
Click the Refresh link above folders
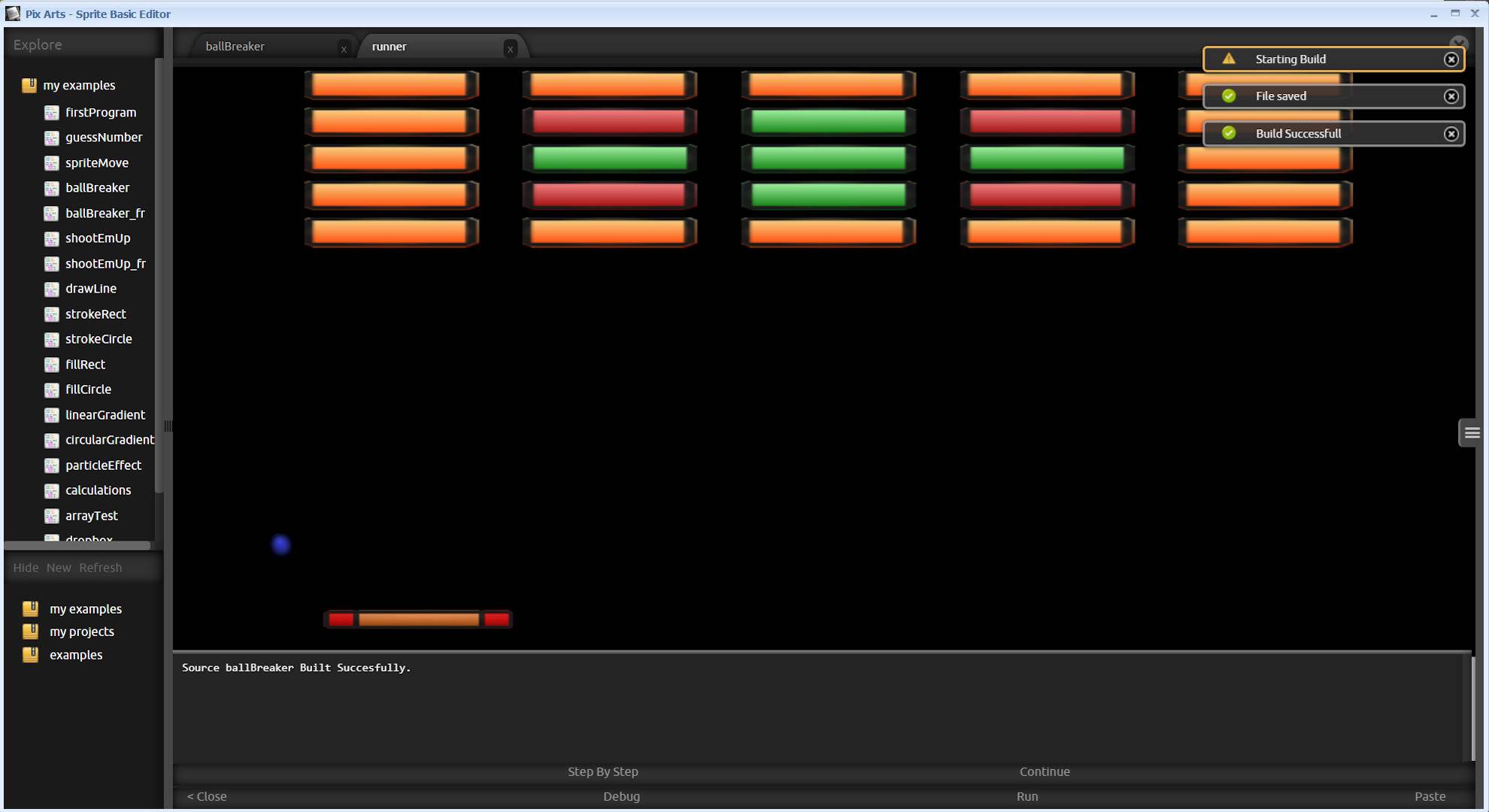[100, 568]
